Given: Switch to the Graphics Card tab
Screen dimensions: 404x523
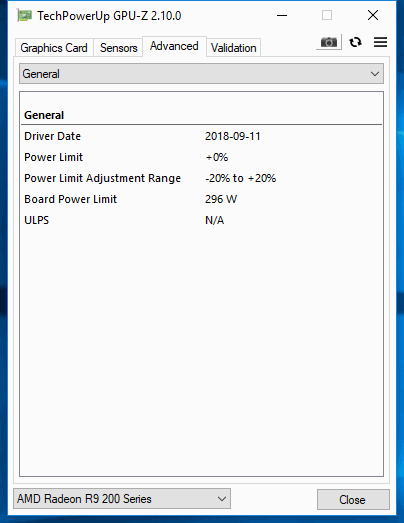Looking at the screenshot, I should 54,48.
